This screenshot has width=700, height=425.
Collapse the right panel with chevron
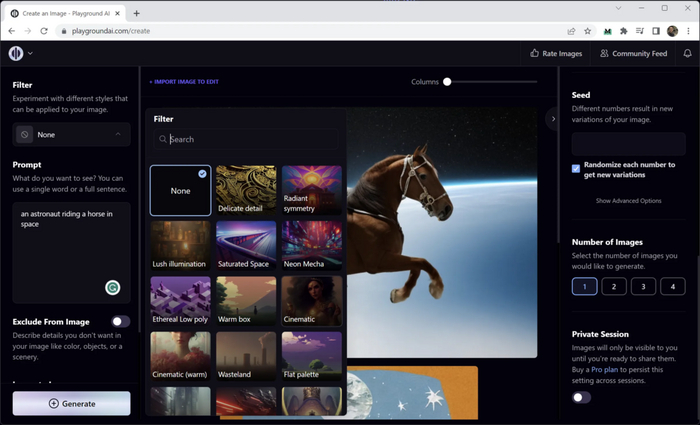click(x=553, y=119)
